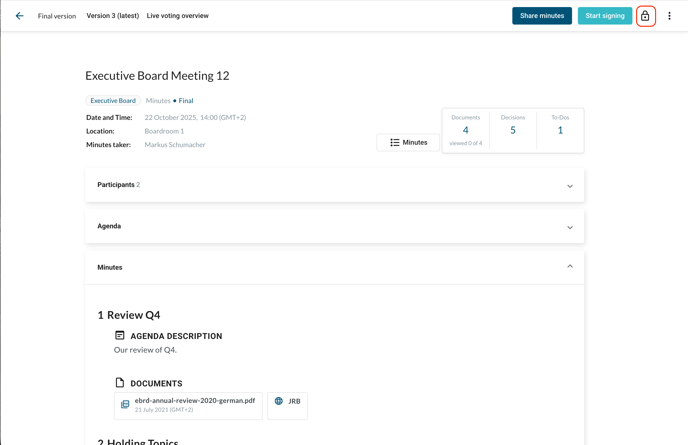Viewport: 688px width, 445px height.
Task: Click the Documents count 4
Action: (466, 130)
